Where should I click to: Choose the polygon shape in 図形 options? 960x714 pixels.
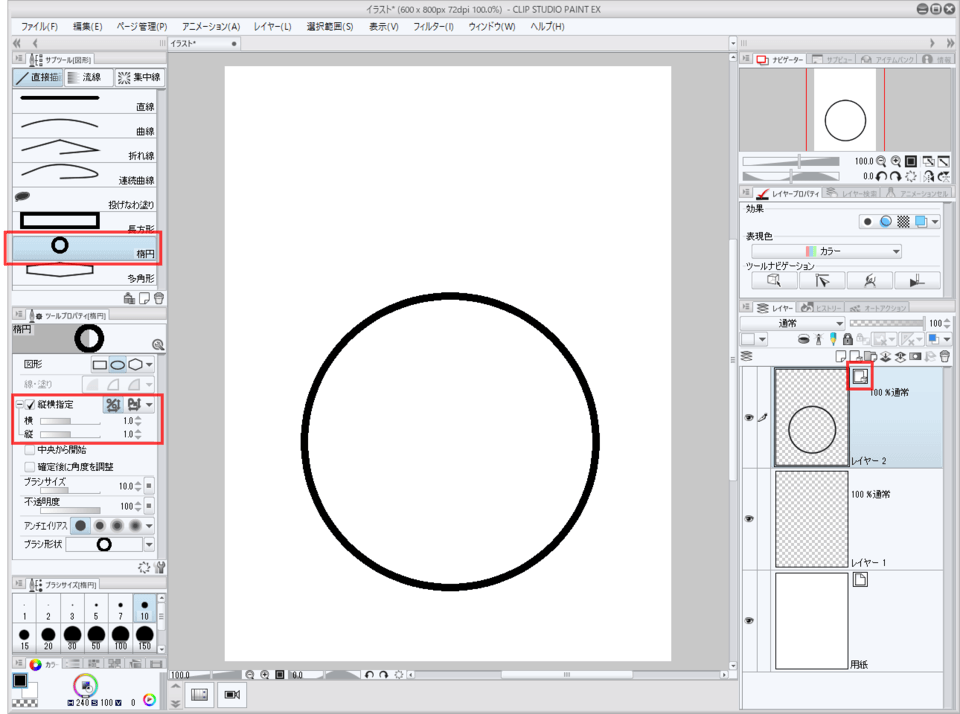(135, 365)
